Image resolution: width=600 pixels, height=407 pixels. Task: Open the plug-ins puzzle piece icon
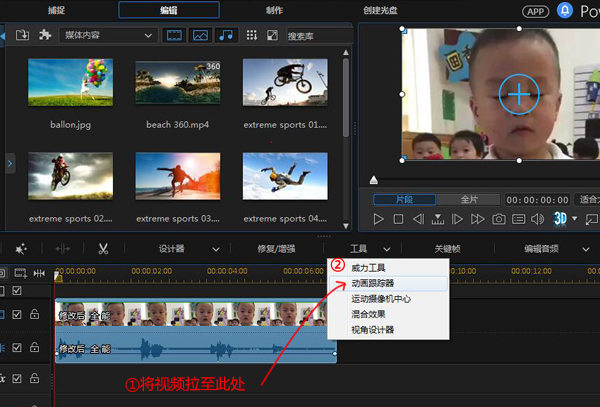click(x=45, y=35)
